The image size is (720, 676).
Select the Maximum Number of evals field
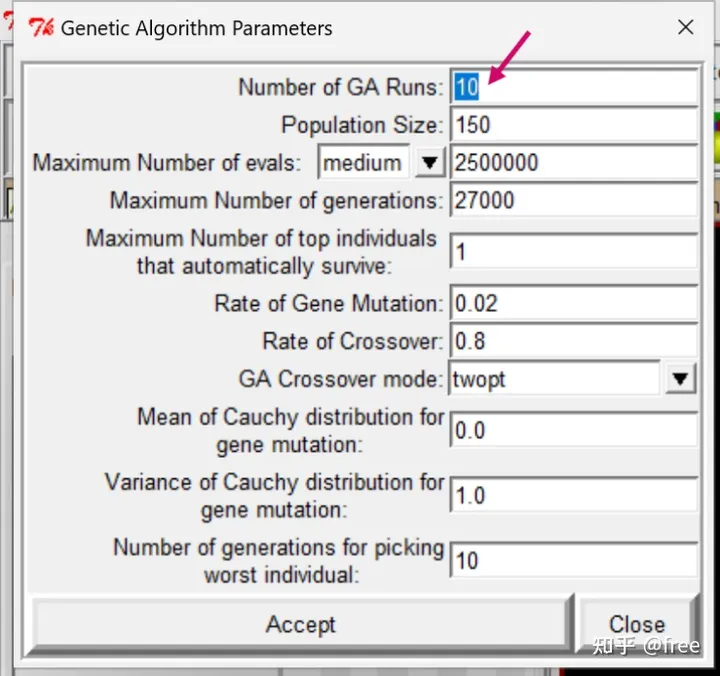click(x=573, y=163)
